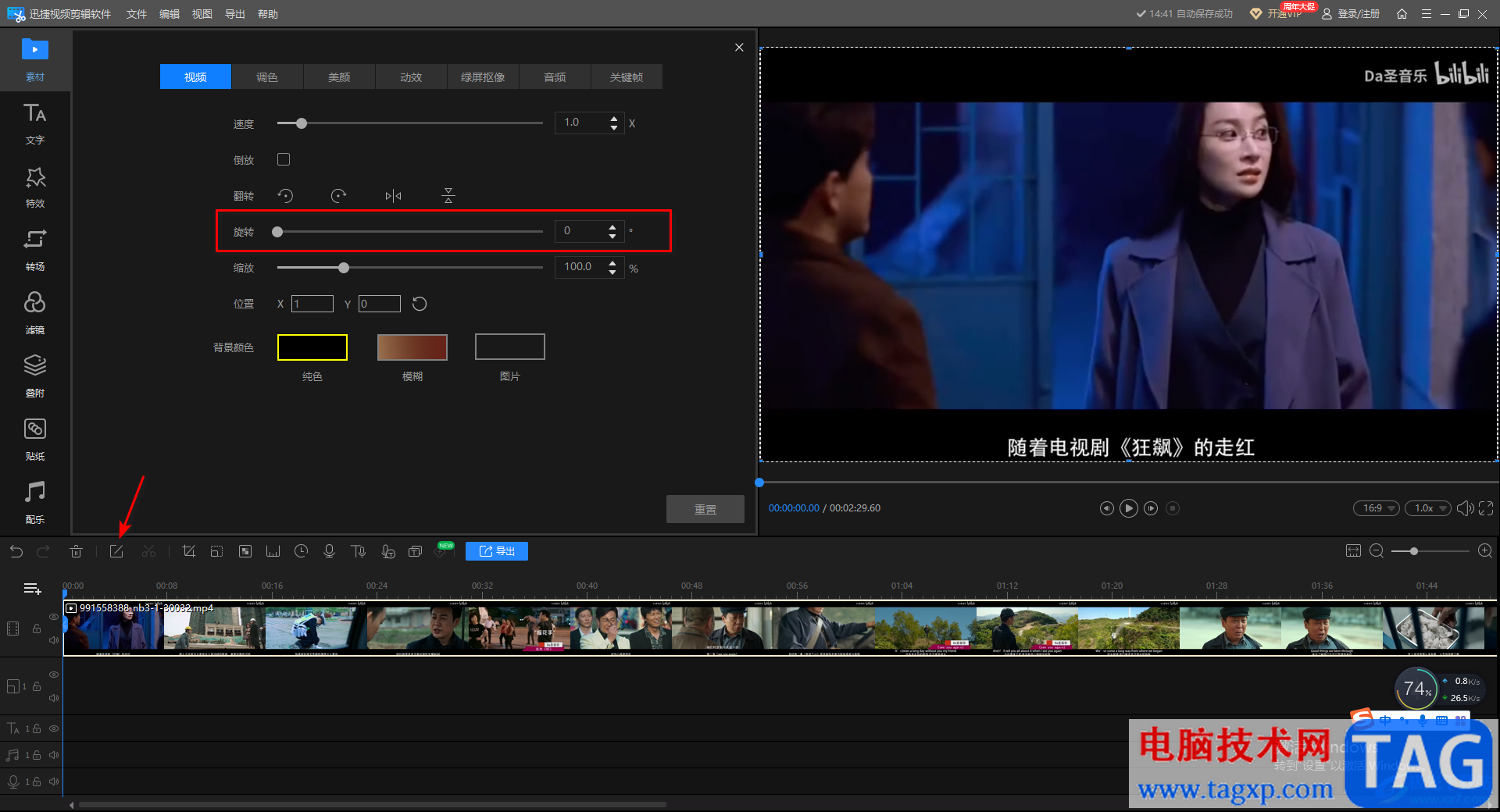1500x812 pixels.
Task: Click the home icon in title bar
Action: (1402, 14)
